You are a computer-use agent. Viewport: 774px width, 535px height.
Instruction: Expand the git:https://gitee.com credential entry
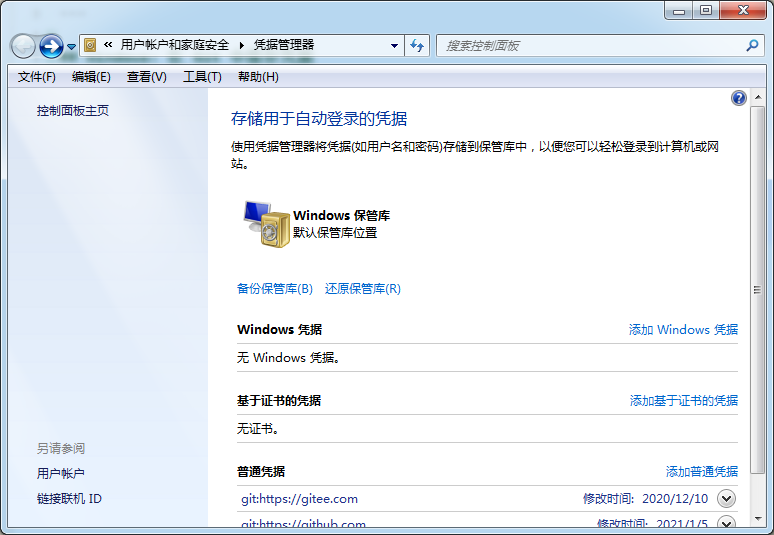pos(727,498)
